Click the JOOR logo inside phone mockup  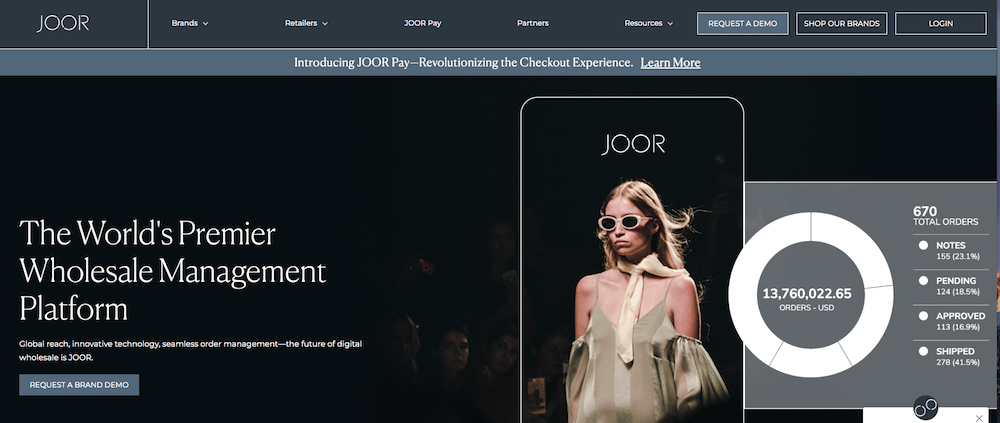(633, 144)
